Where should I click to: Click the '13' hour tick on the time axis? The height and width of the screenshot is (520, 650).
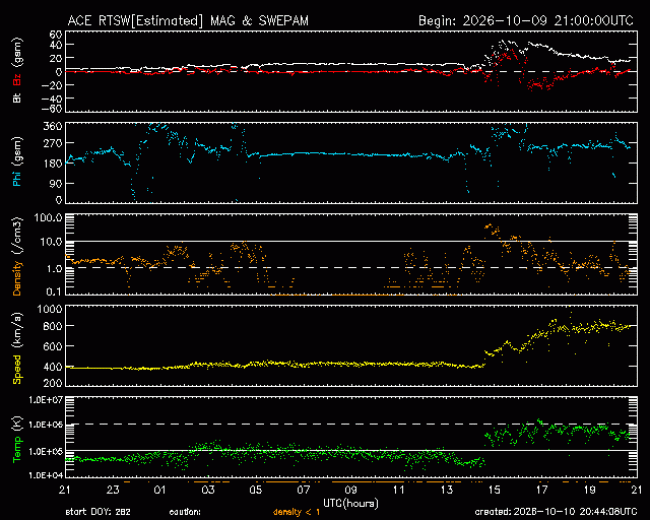(x=447, y=490)
